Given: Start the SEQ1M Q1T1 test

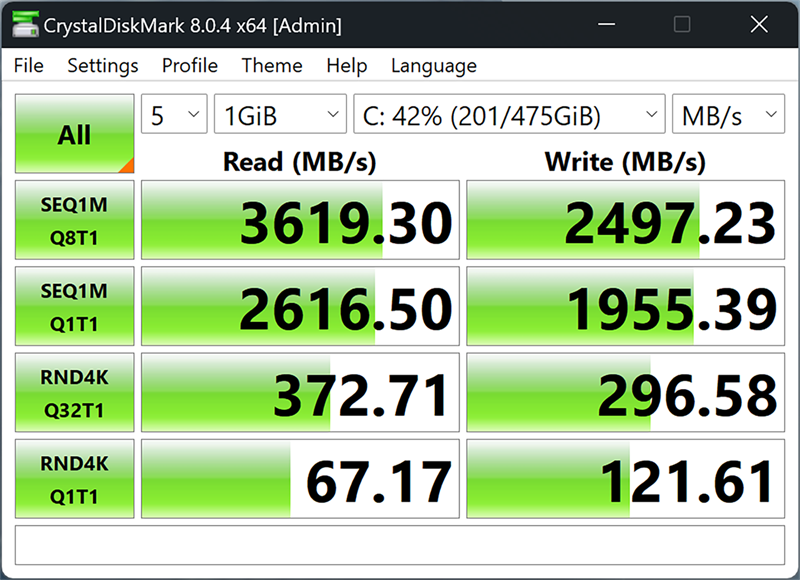Looking at the screenshot, I should [74, 306].
